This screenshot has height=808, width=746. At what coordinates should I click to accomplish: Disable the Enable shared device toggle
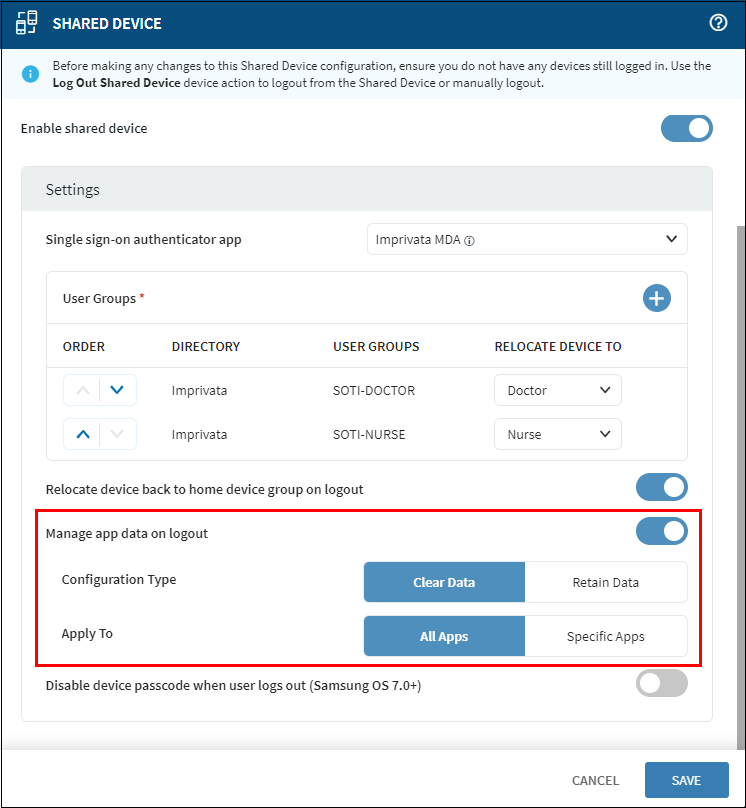(687, 128)
